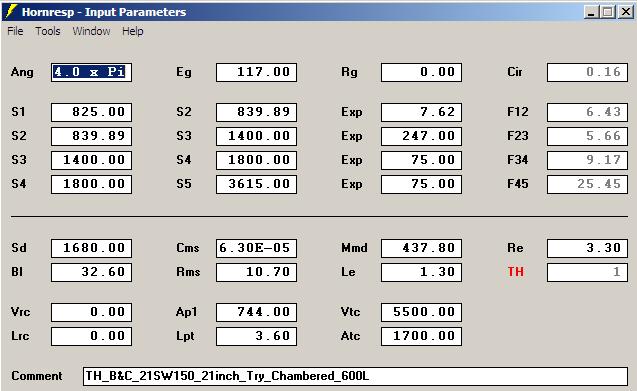Click the S2 field in the F12 row

(x=256, y=112)
